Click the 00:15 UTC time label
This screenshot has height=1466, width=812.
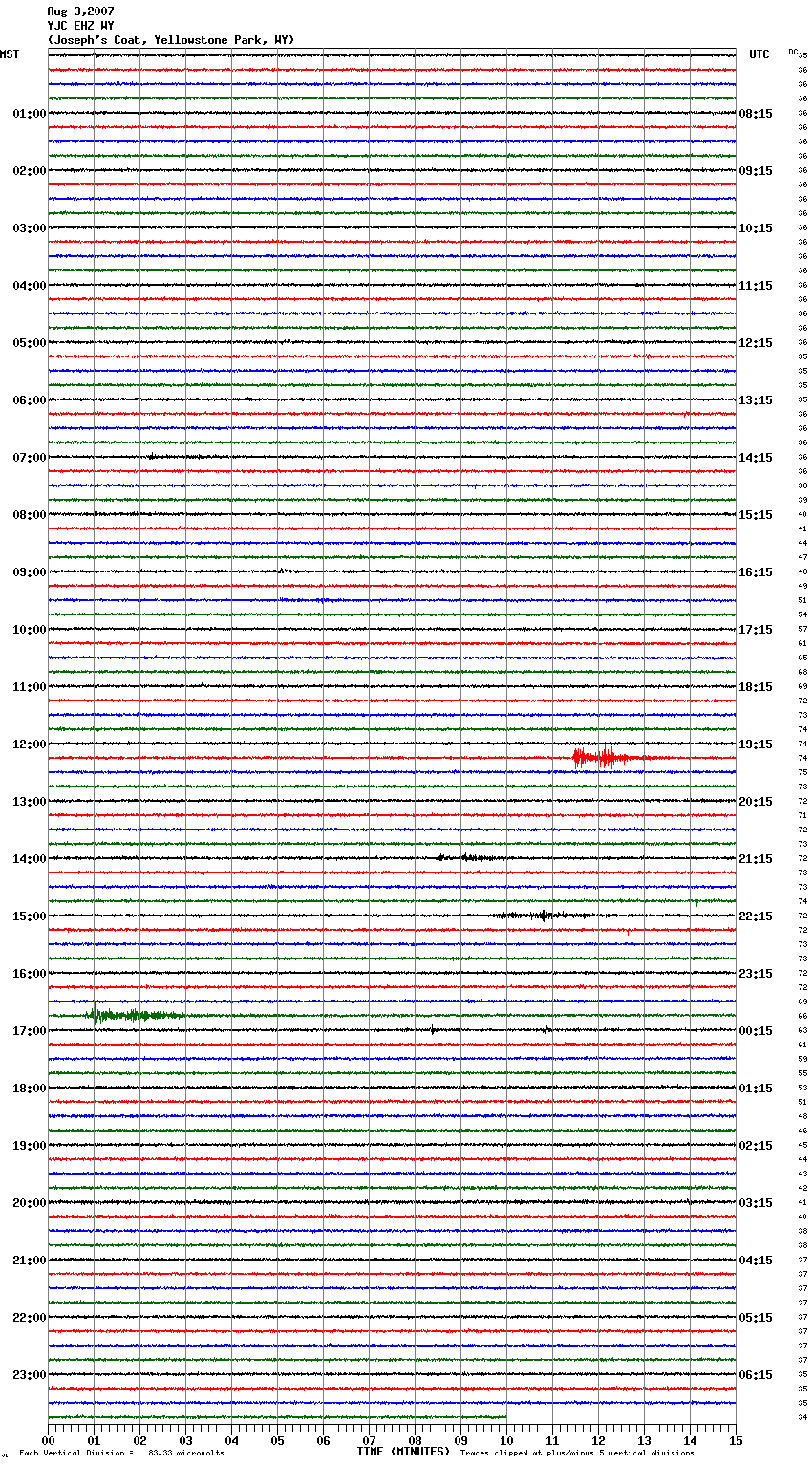click(756, 1031)
